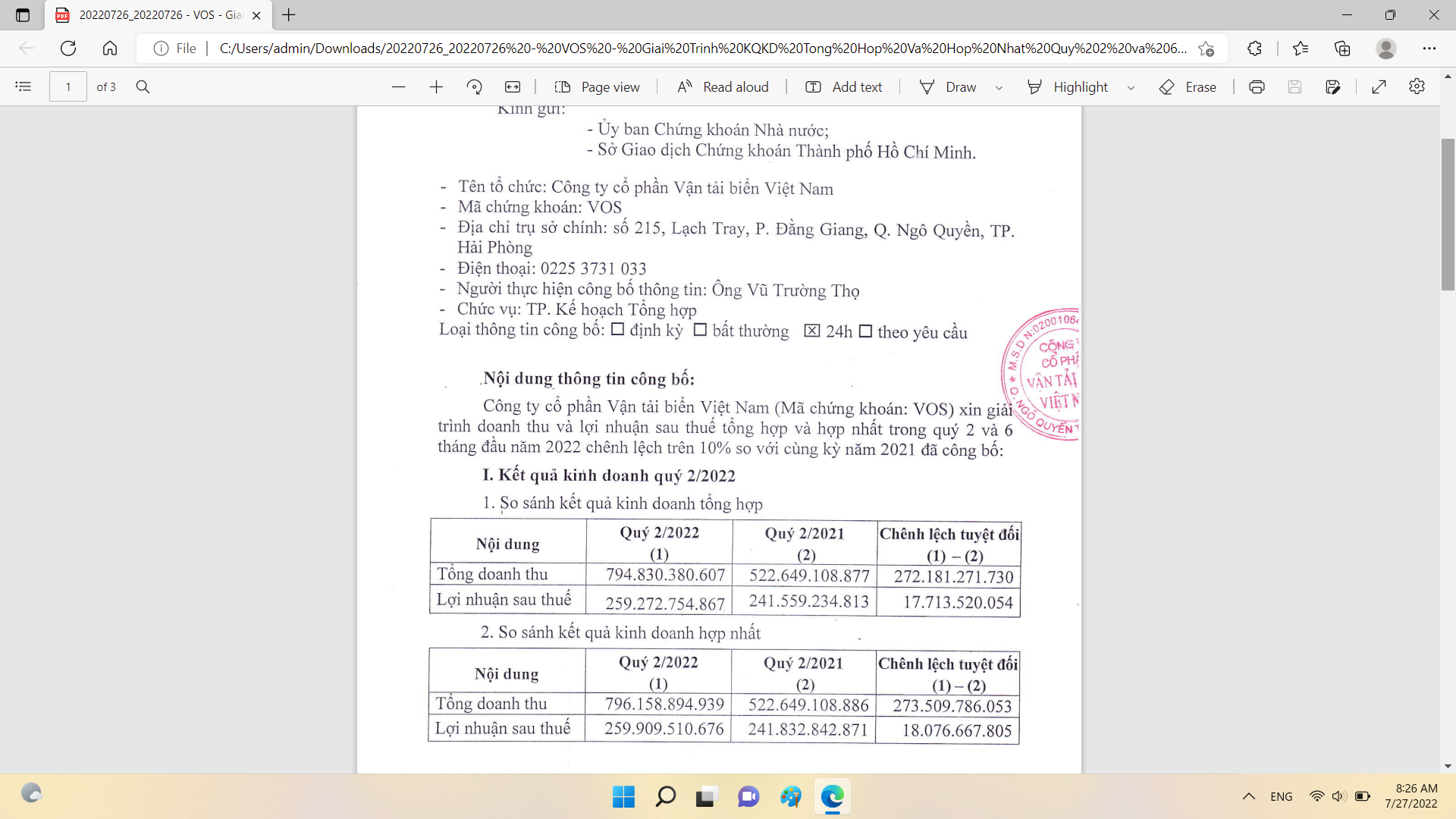Select the Page view option
Image resolution: width=1456 pixels, height=819 pixels.
click(598, 87)
